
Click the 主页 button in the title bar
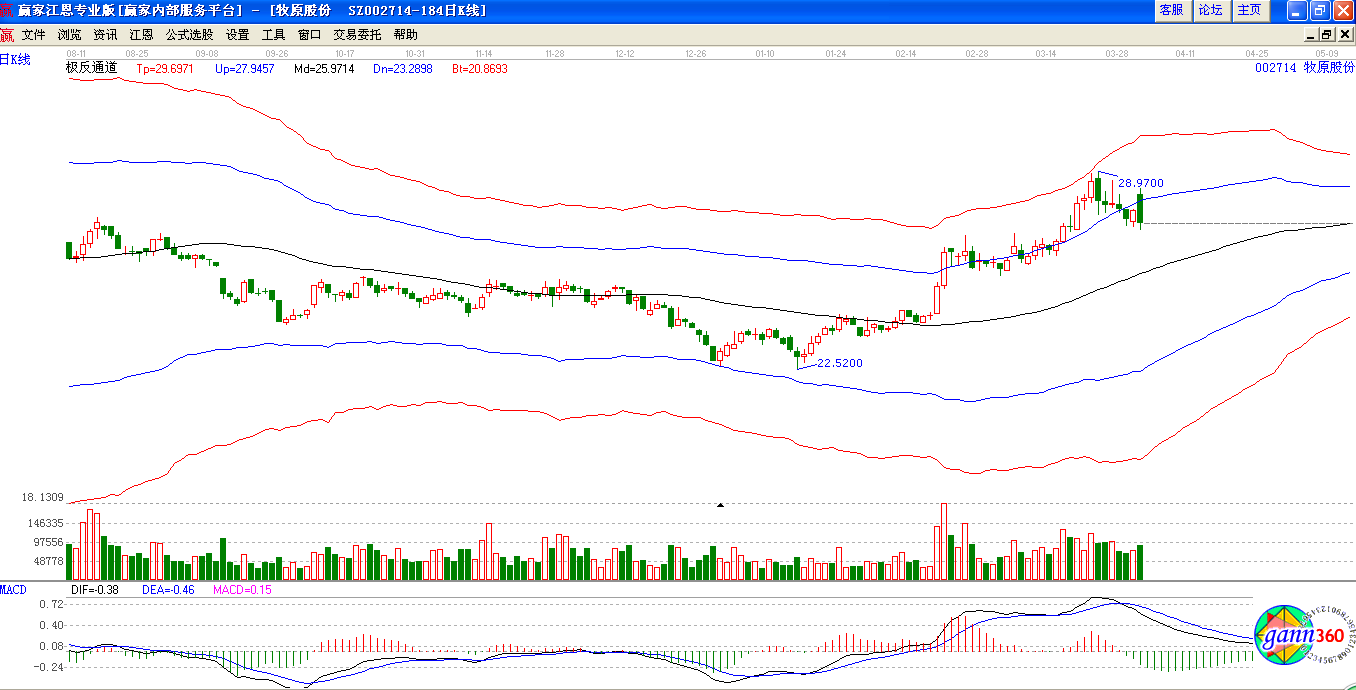point(1249,10)
